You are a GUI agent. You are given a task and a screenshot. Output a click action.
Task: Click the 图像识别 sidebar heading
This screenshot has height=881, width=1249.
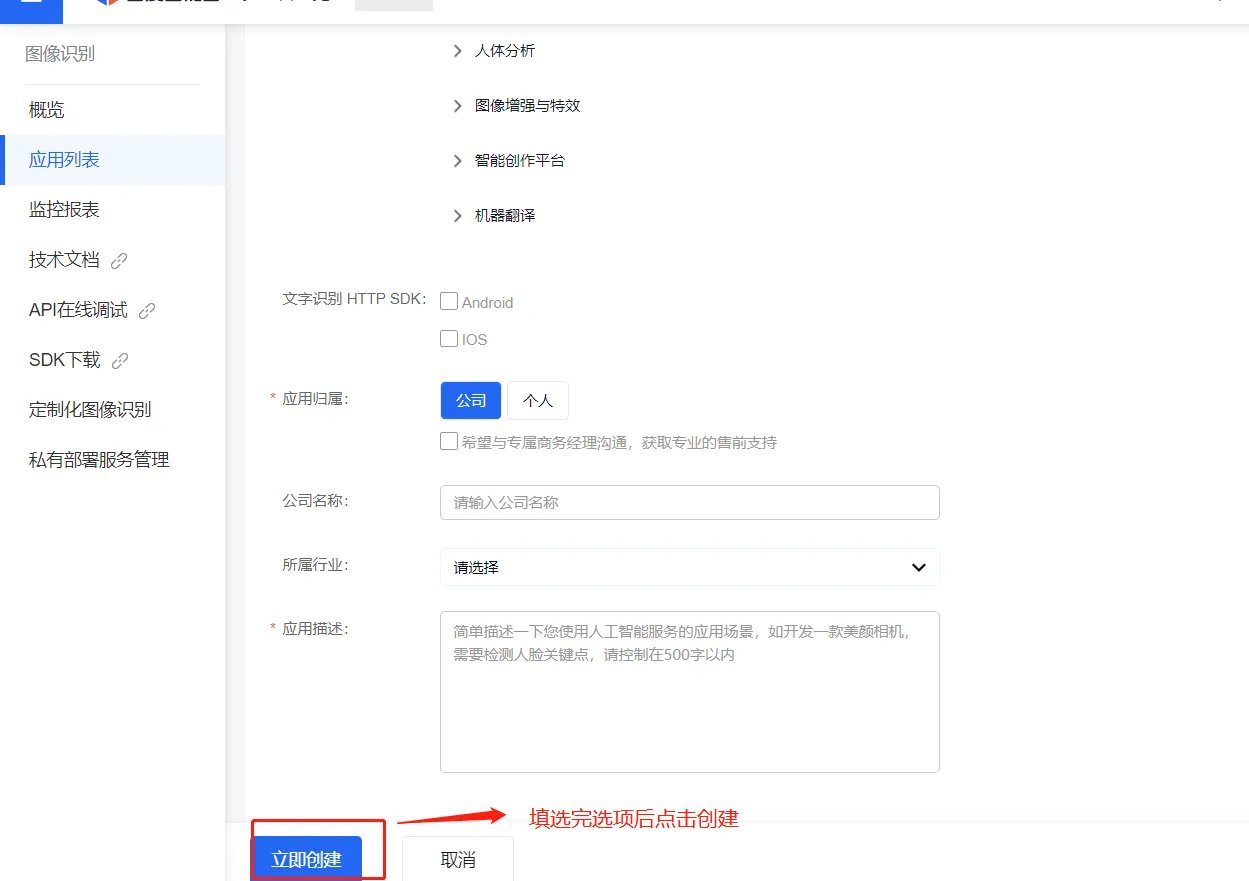(60, 54)
